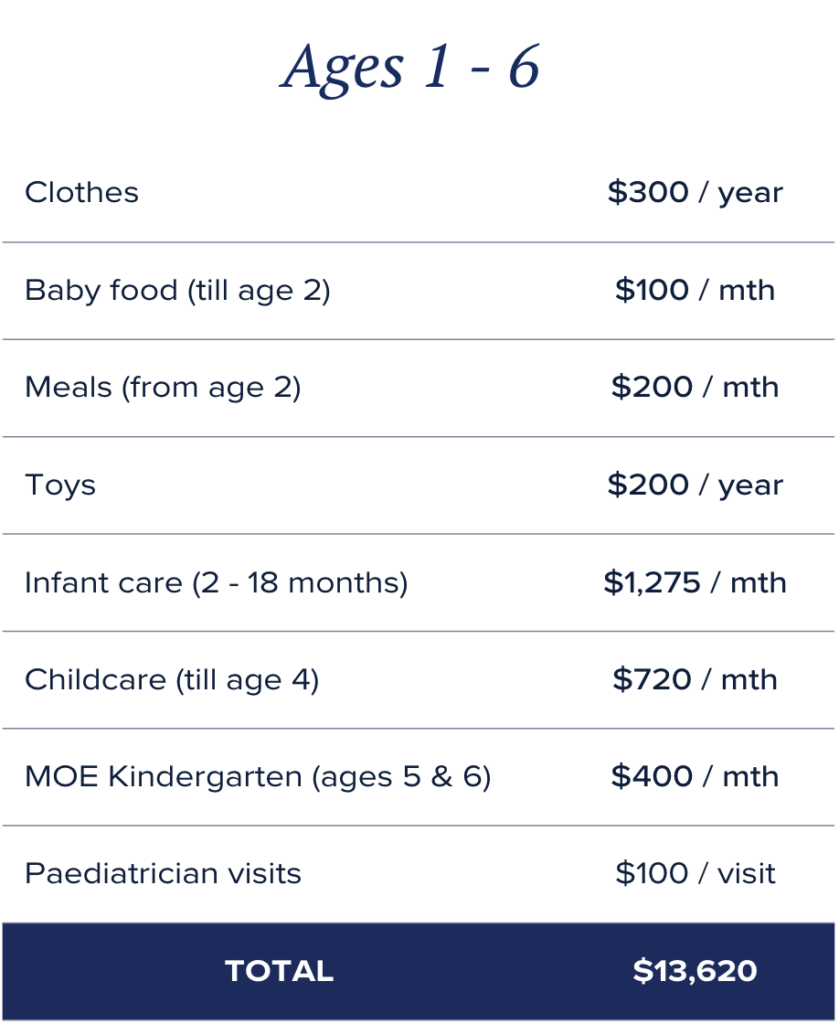
Task: Click the 'Ages 1 - 6' heading
Action: [410, 67]
